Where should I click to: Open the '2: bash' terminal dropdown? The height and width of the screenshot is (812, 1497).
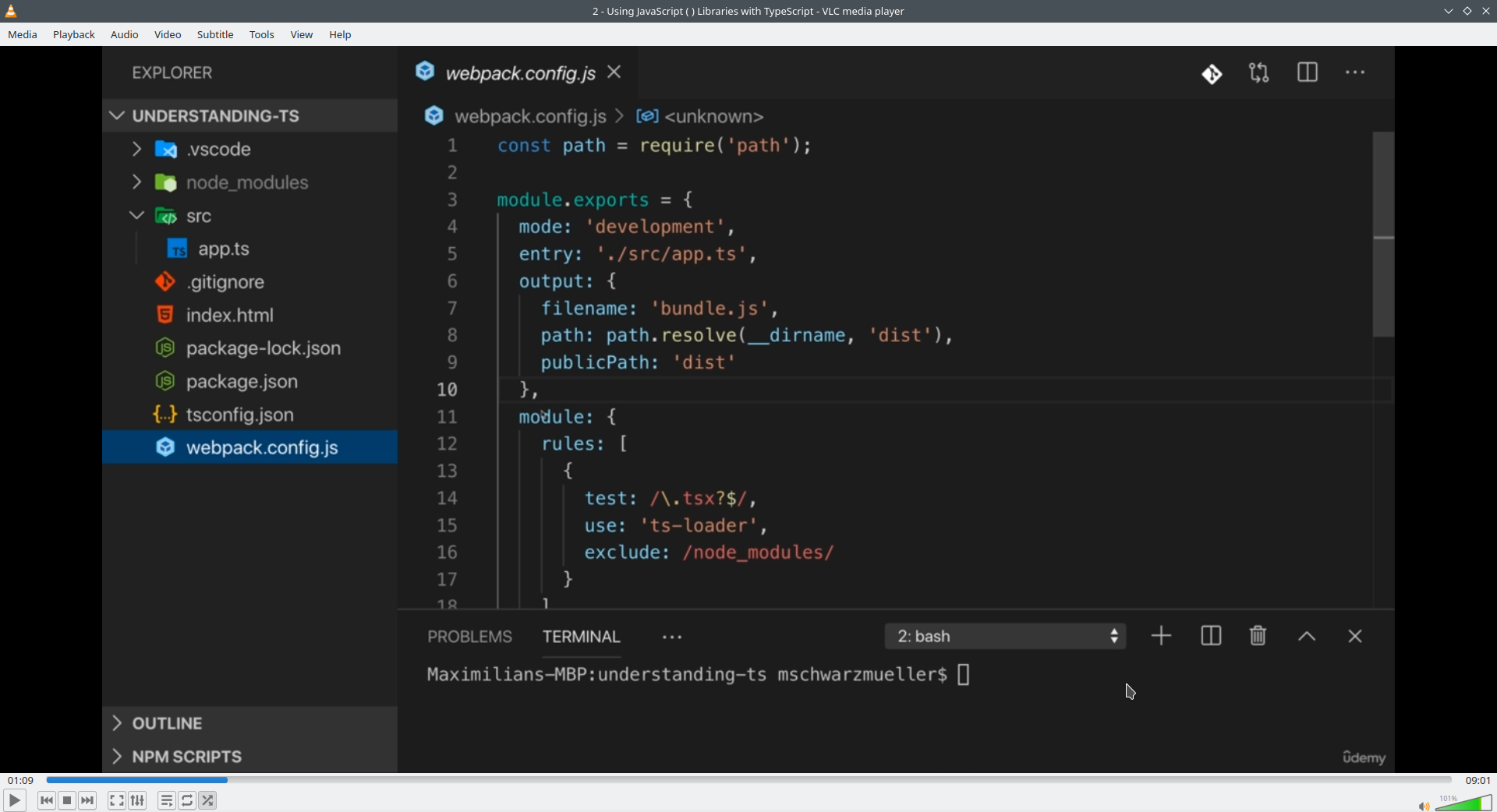click(x=1005, y=637)
